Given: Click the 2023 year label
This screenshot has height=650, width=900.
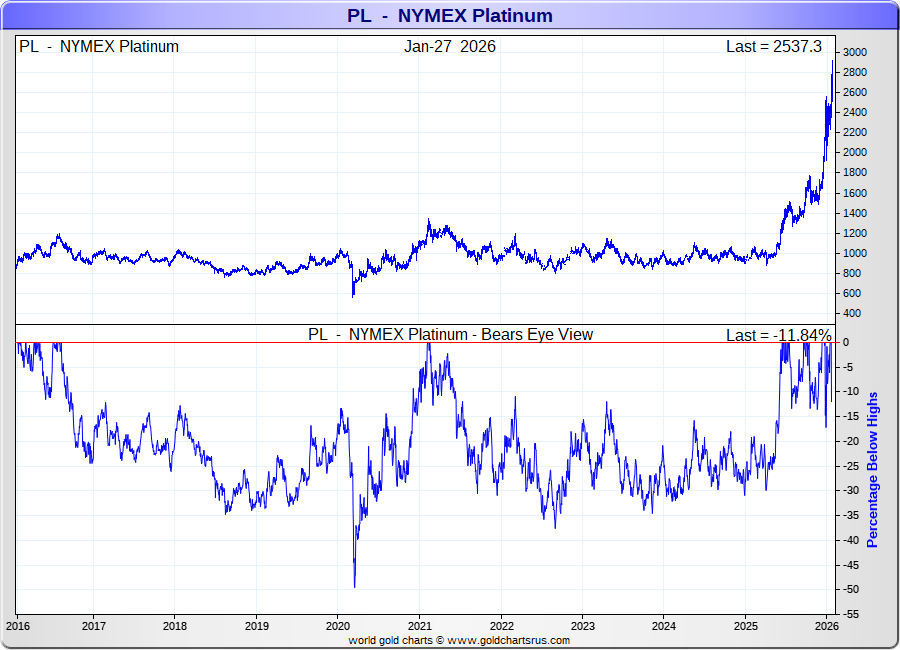Looking at the screenshot, I should click(x=583, y=626).
